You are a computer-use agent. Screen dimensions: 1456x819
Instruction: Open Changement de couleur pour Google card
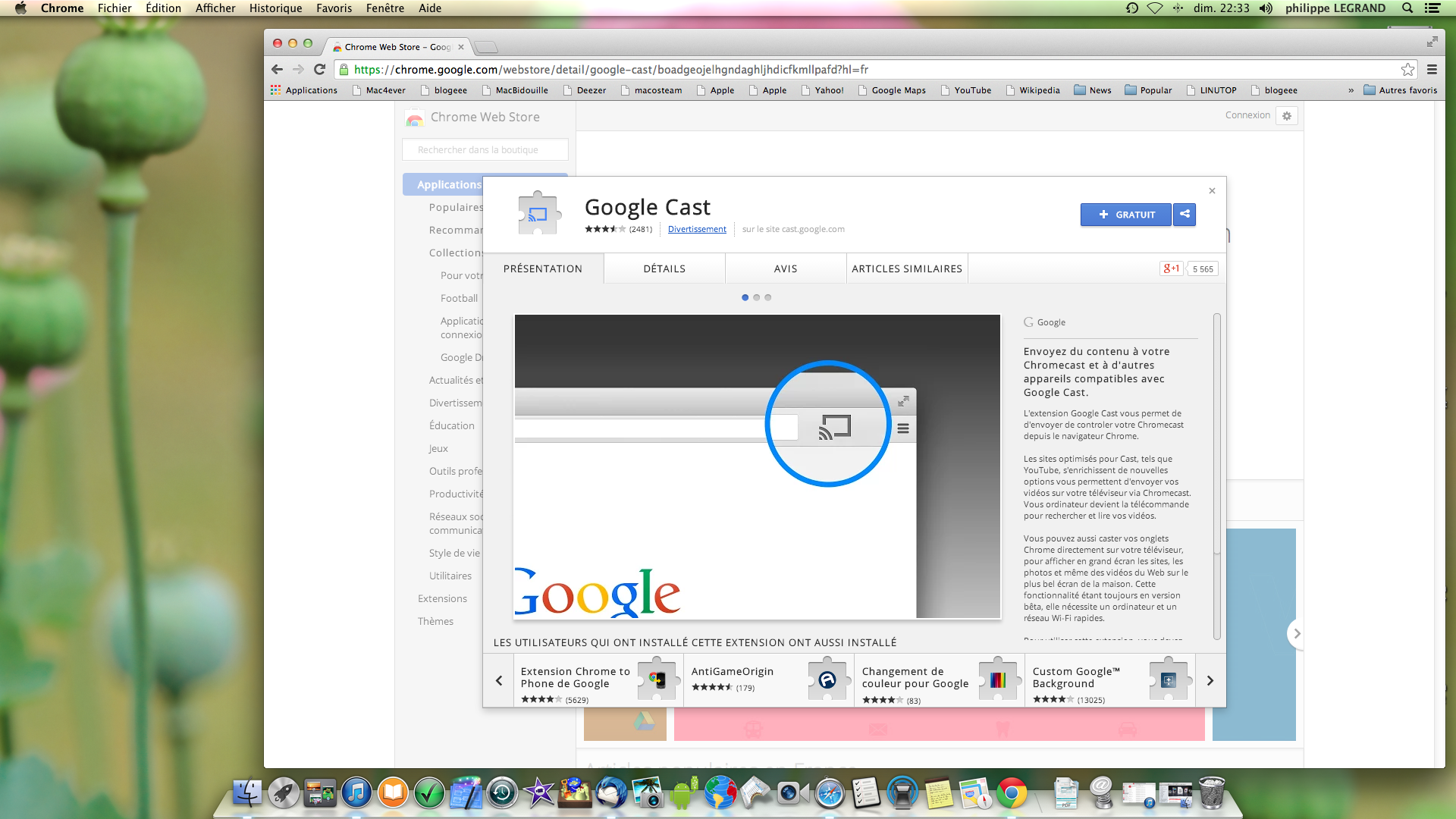pos(940,681)
